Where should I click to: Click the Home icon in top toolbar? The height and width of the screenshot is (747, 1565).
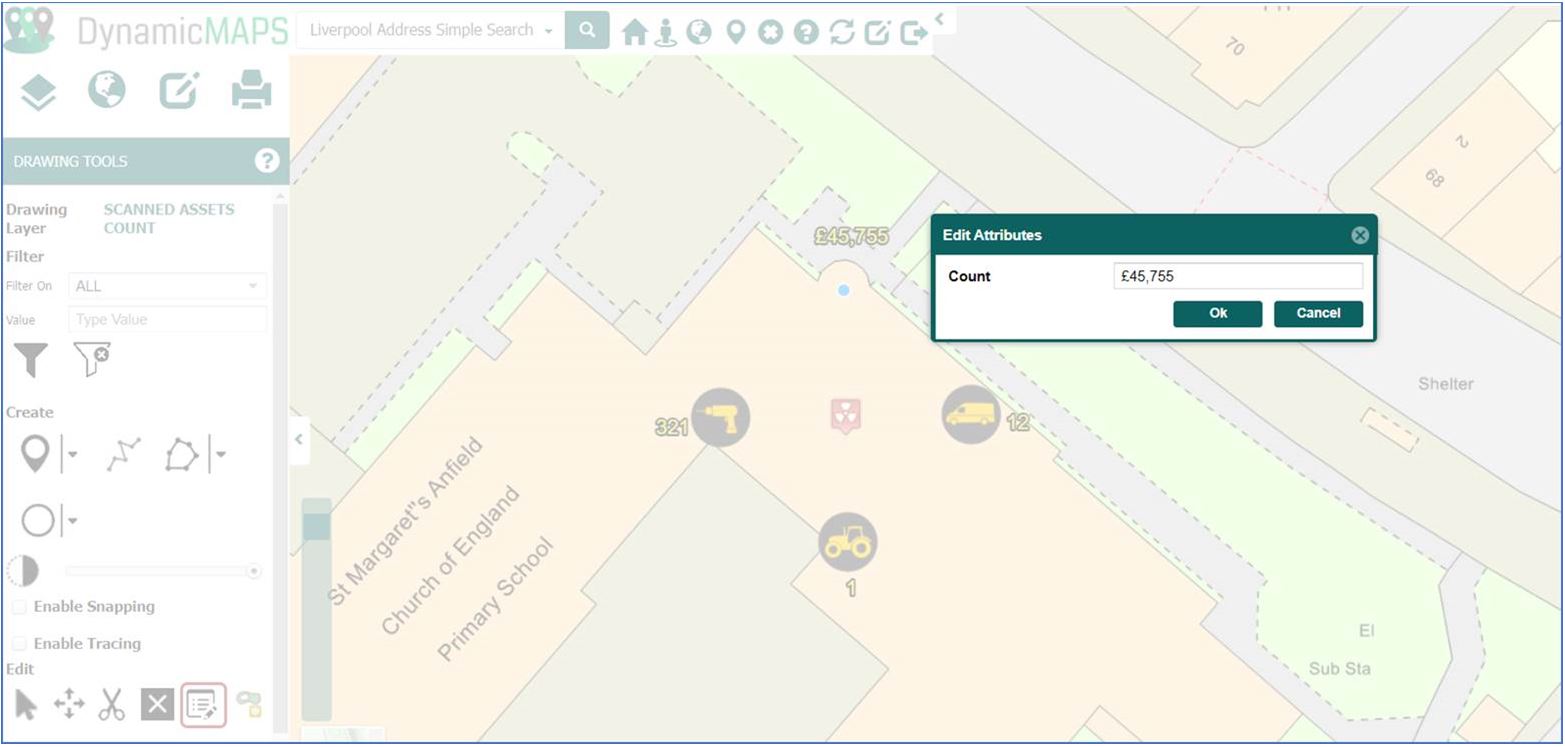[634, 32]
